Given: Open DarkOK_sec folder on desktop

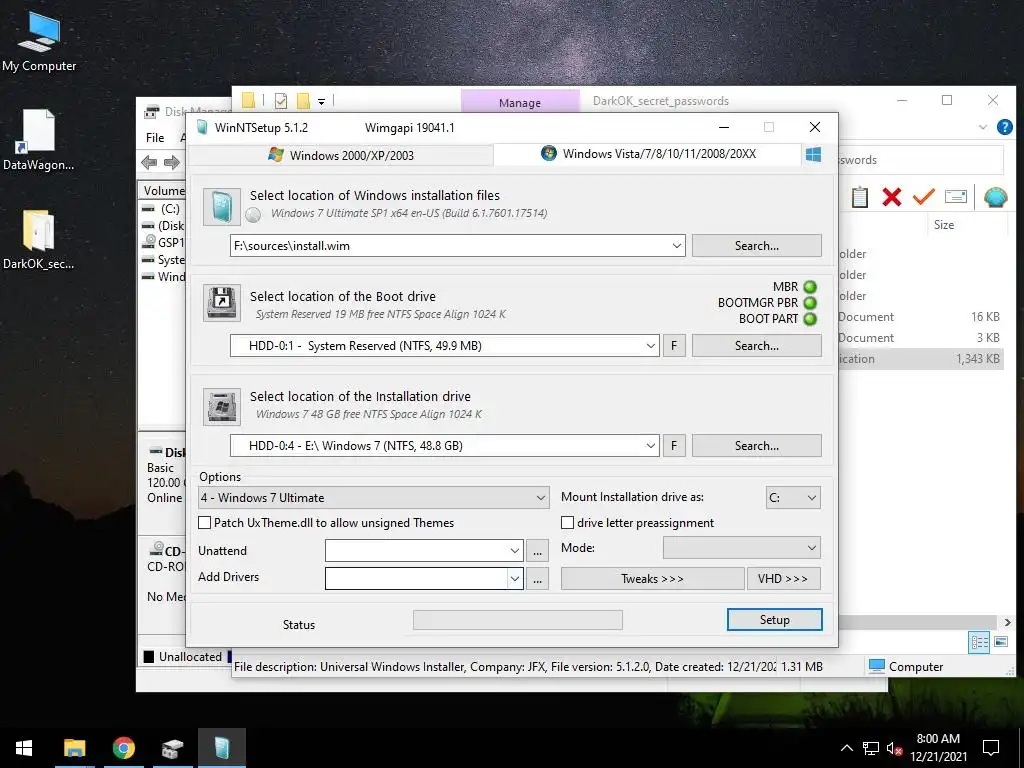Looking at the screenshot, I should coord(38,240).
